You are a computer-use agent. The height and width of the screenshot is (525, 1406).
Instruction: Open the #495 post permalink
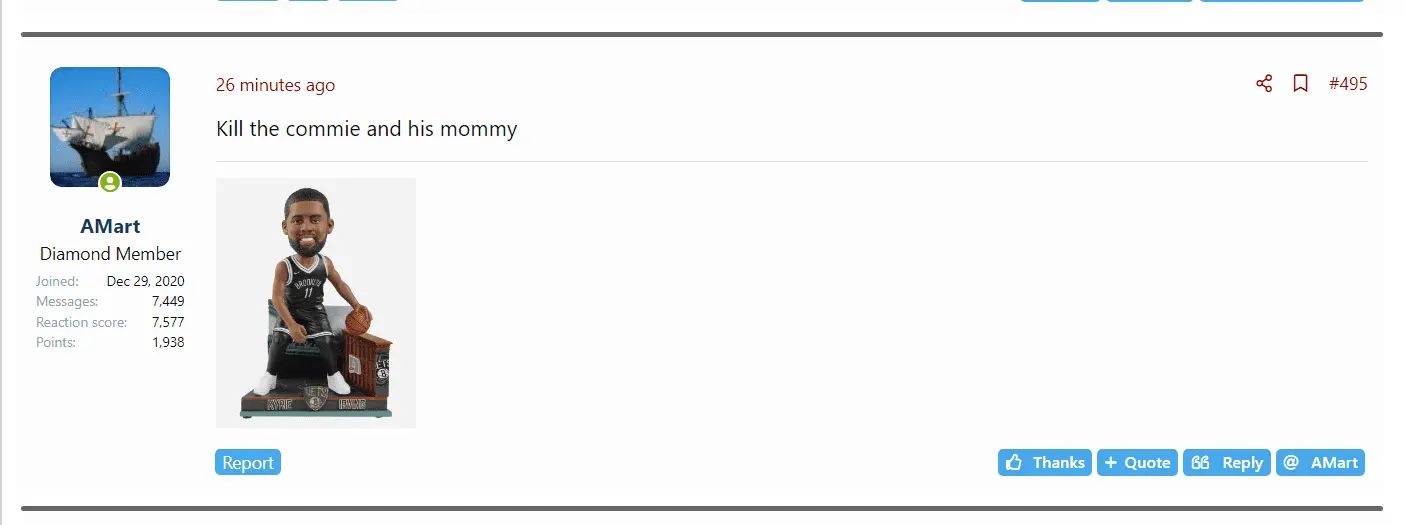tap(1347, 84)
